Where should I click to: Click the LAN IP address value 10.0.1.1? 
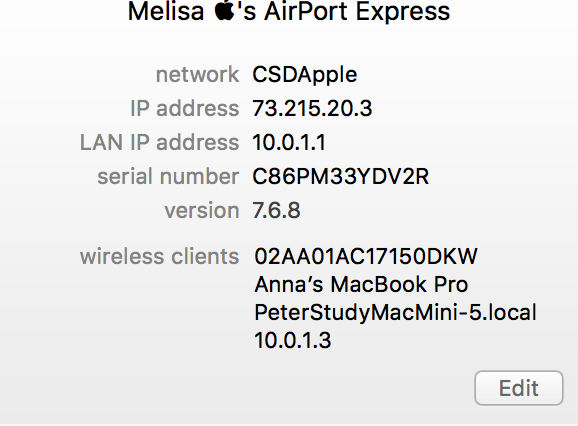coord(289,142)
